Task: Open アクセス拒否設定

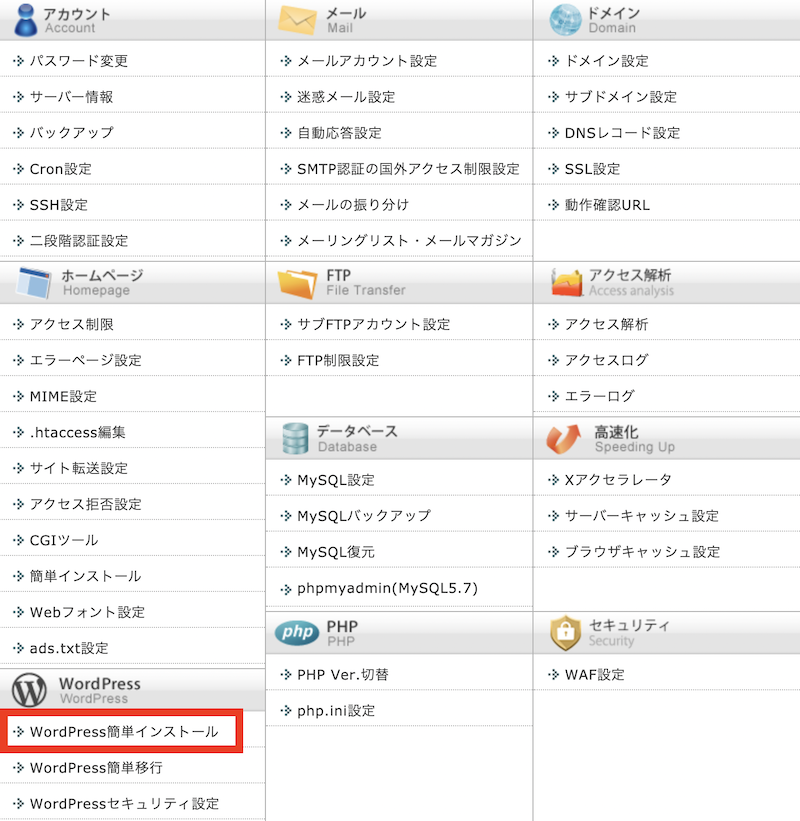Action: click(x=86, y=504)
